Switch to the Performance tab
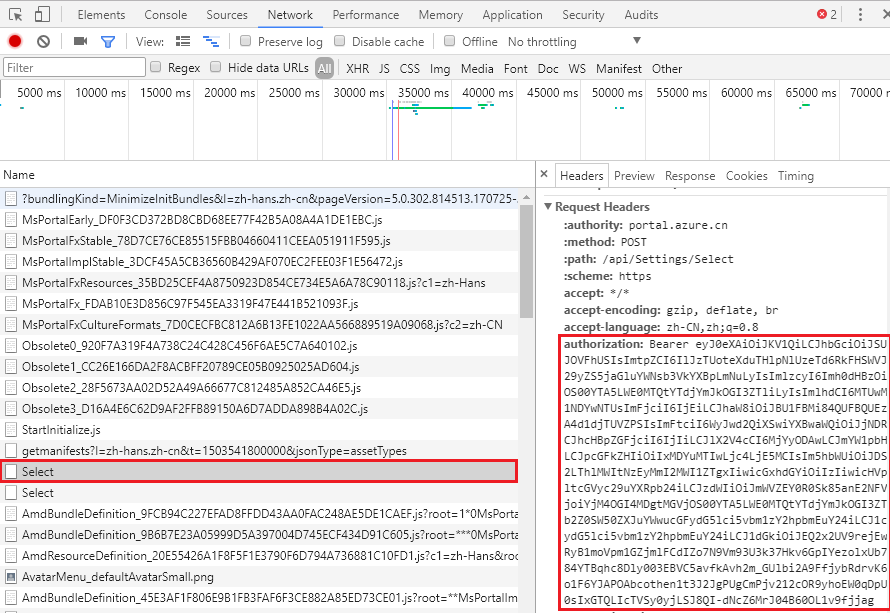The height and width of the screenshot is (613, 890). [x=366, y=15]
